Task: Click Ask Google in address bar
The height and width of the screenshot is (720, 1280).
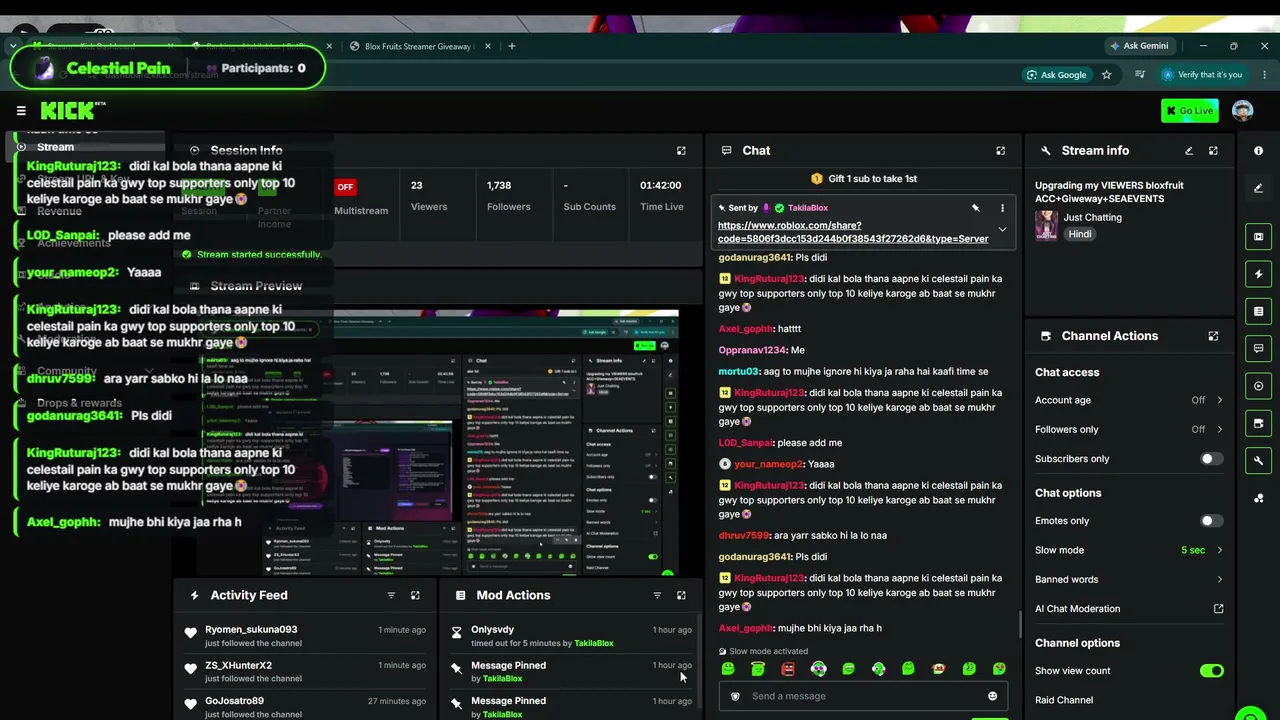Action: click(1055, 75)
